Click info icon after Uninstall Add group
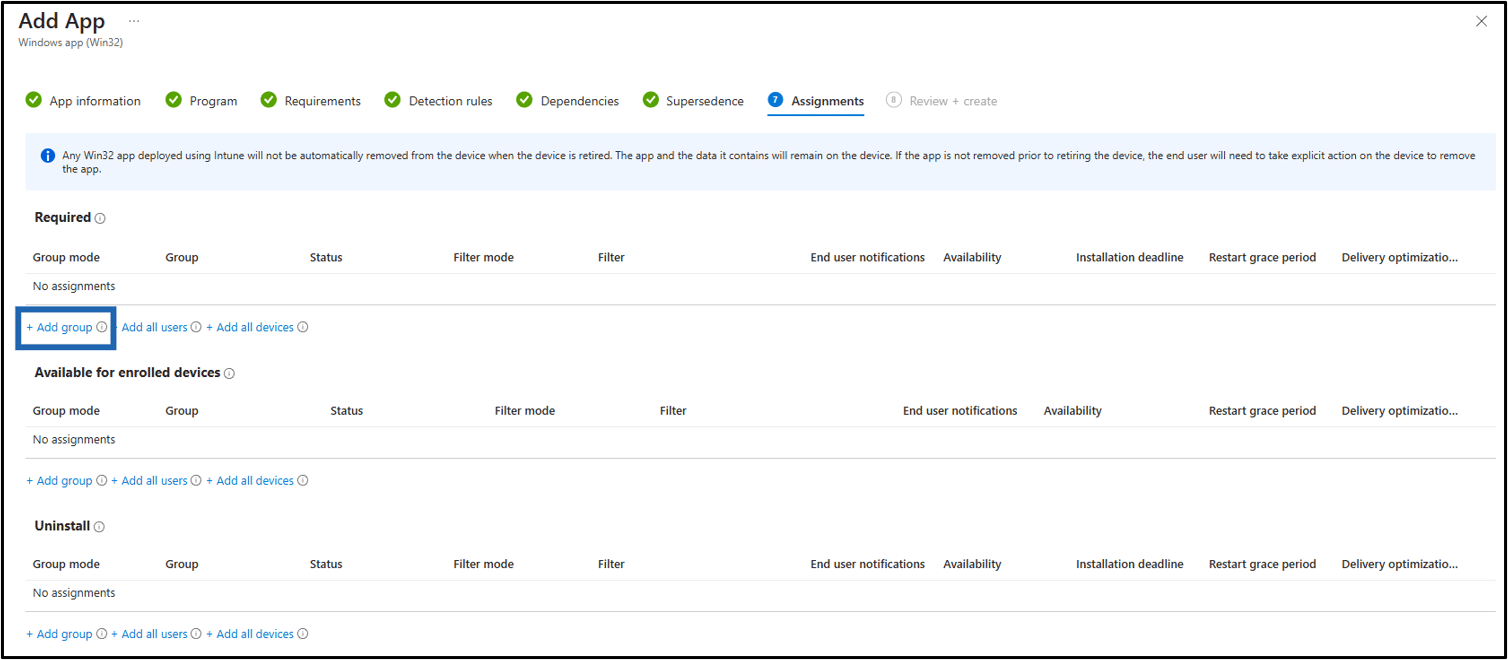 point(101,634)
